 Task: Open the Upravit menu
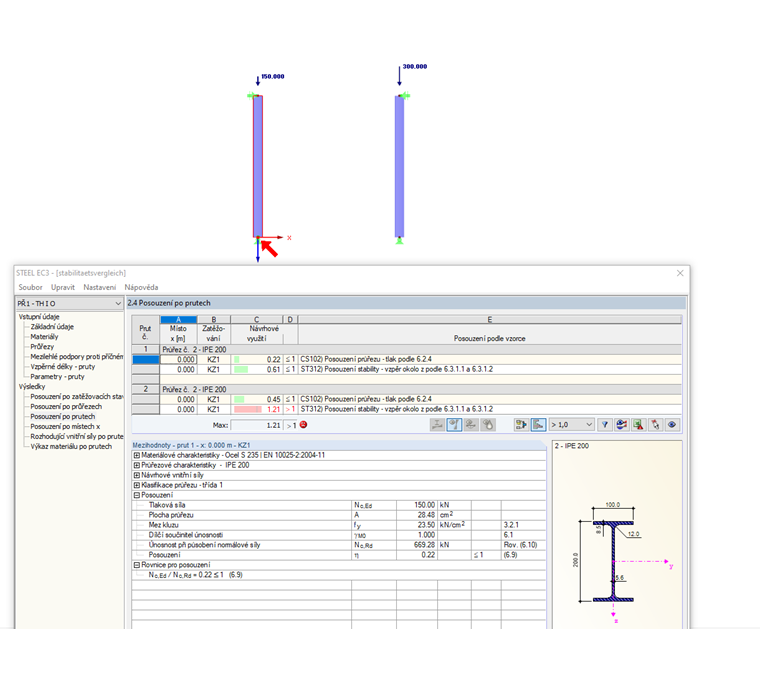click(63, 288)
